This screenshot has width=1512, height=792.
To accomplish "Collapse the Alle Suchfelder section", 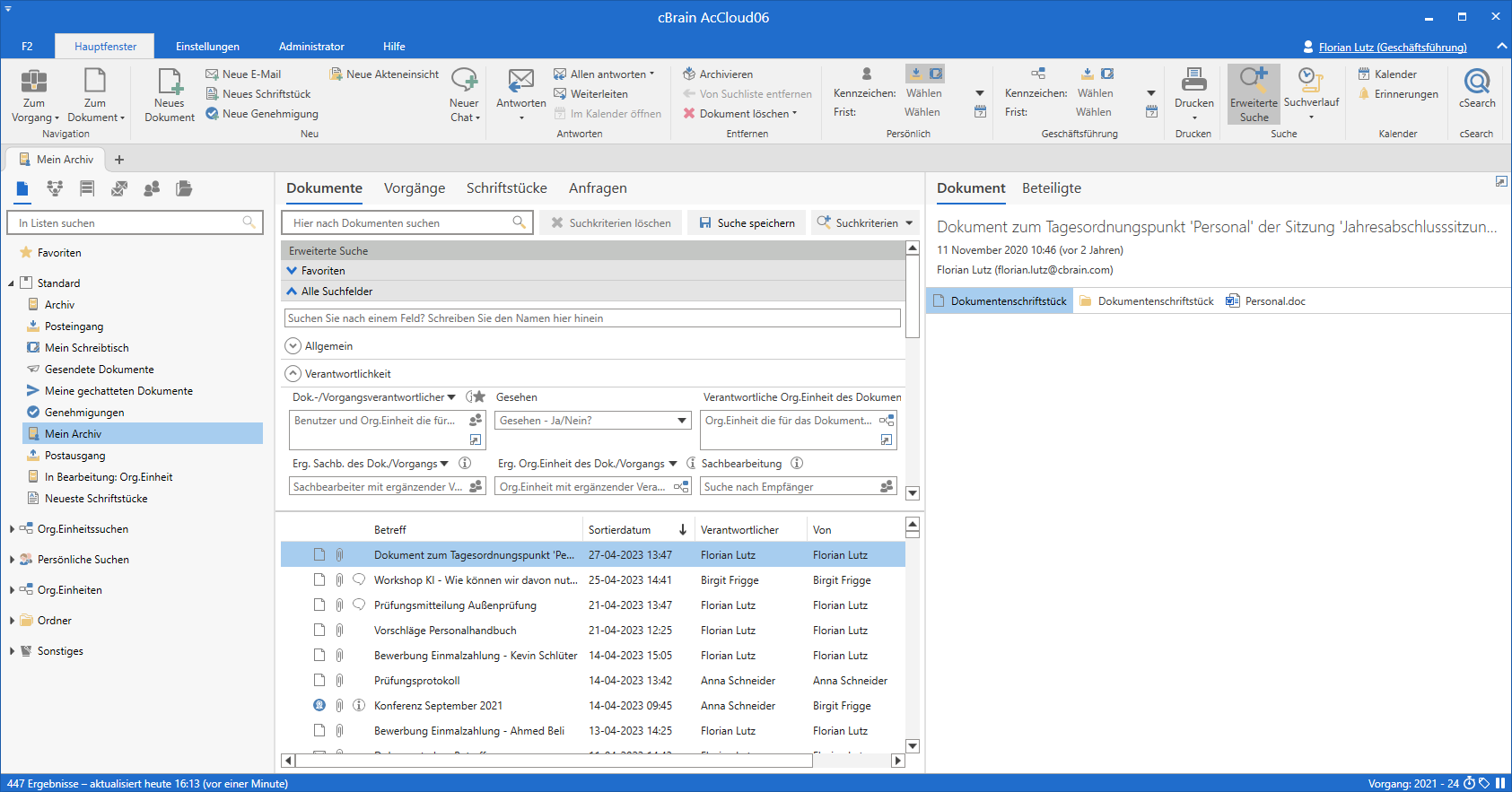I will point(292,292).
